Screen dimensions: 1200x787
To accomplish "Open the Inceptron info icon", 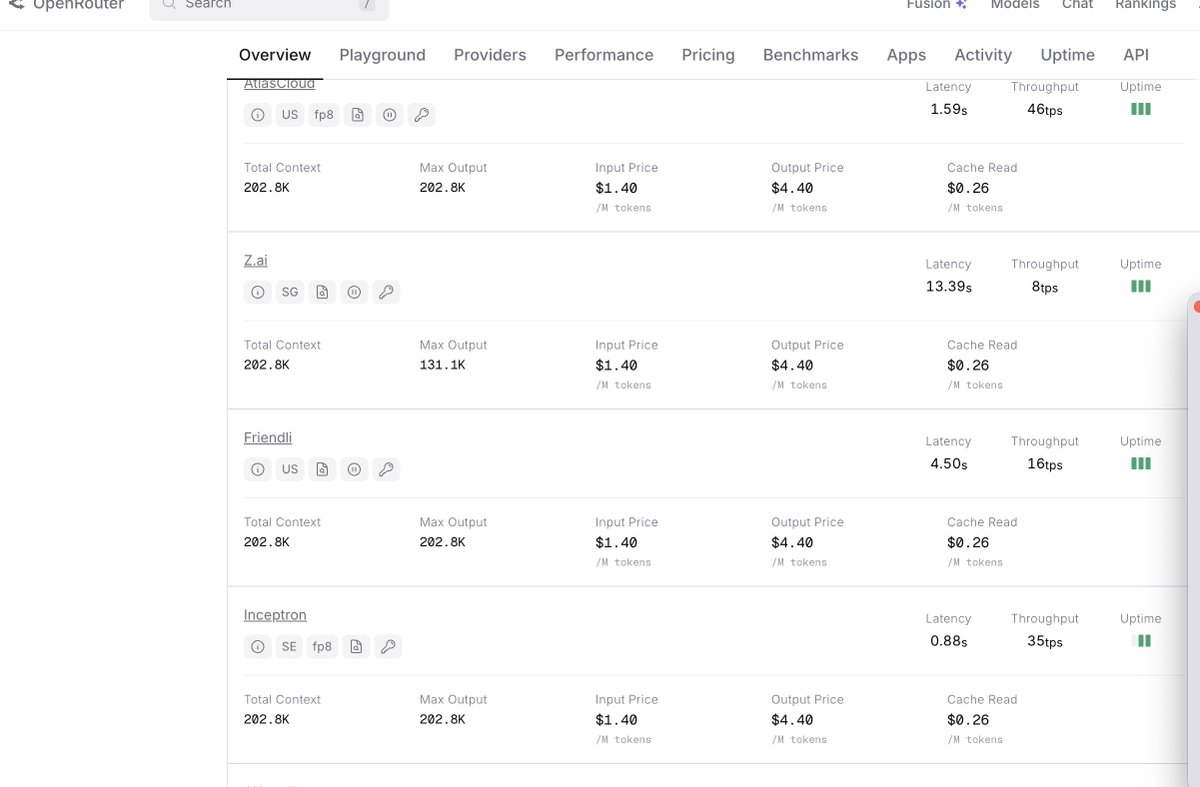I will click(x=258, y=647).
